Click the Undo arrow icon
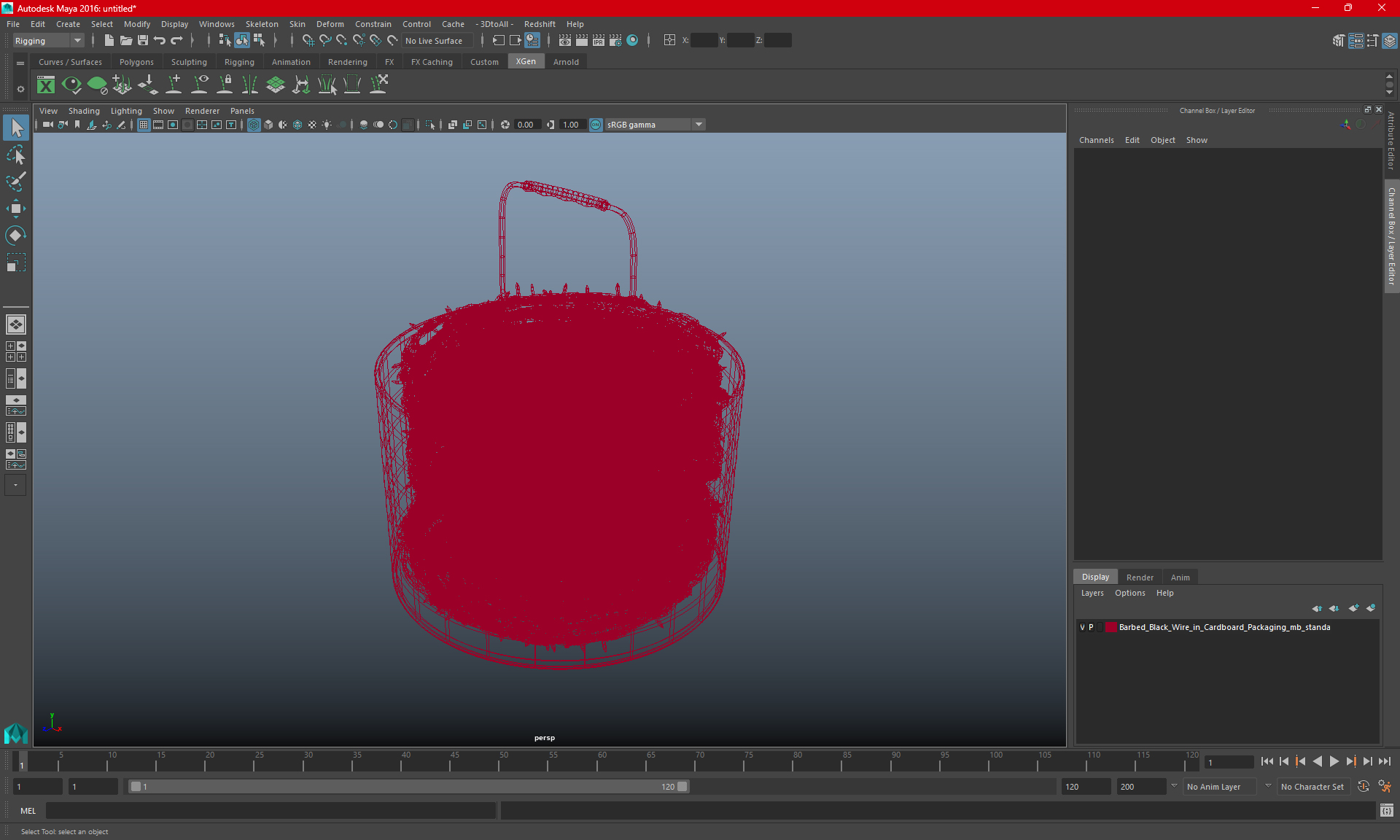Screen dimensions: 1400x840 [x=159, y=41]
